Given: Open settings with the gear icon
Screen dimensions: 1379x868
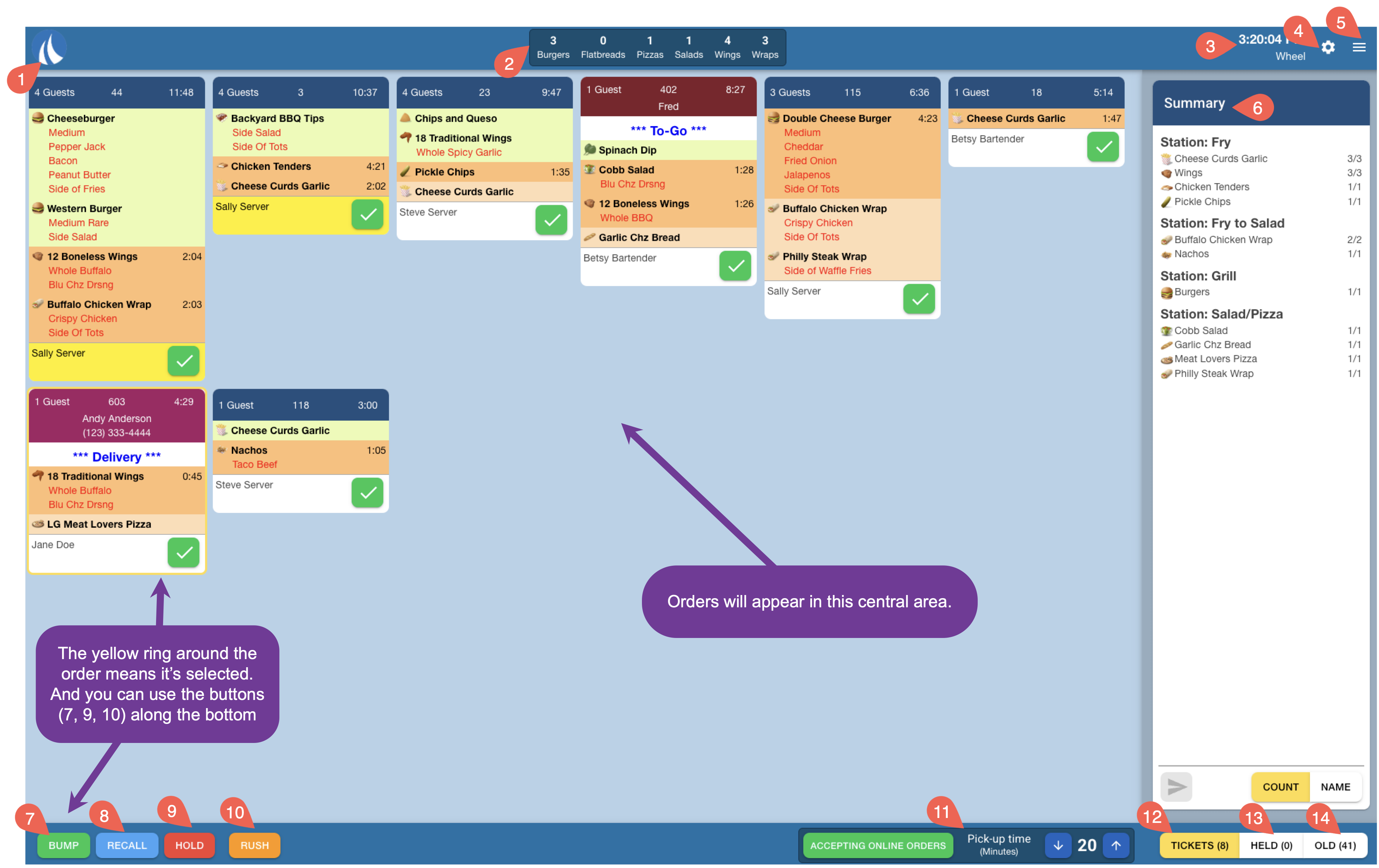Looking at the screenshot, I should point(1328,48).
